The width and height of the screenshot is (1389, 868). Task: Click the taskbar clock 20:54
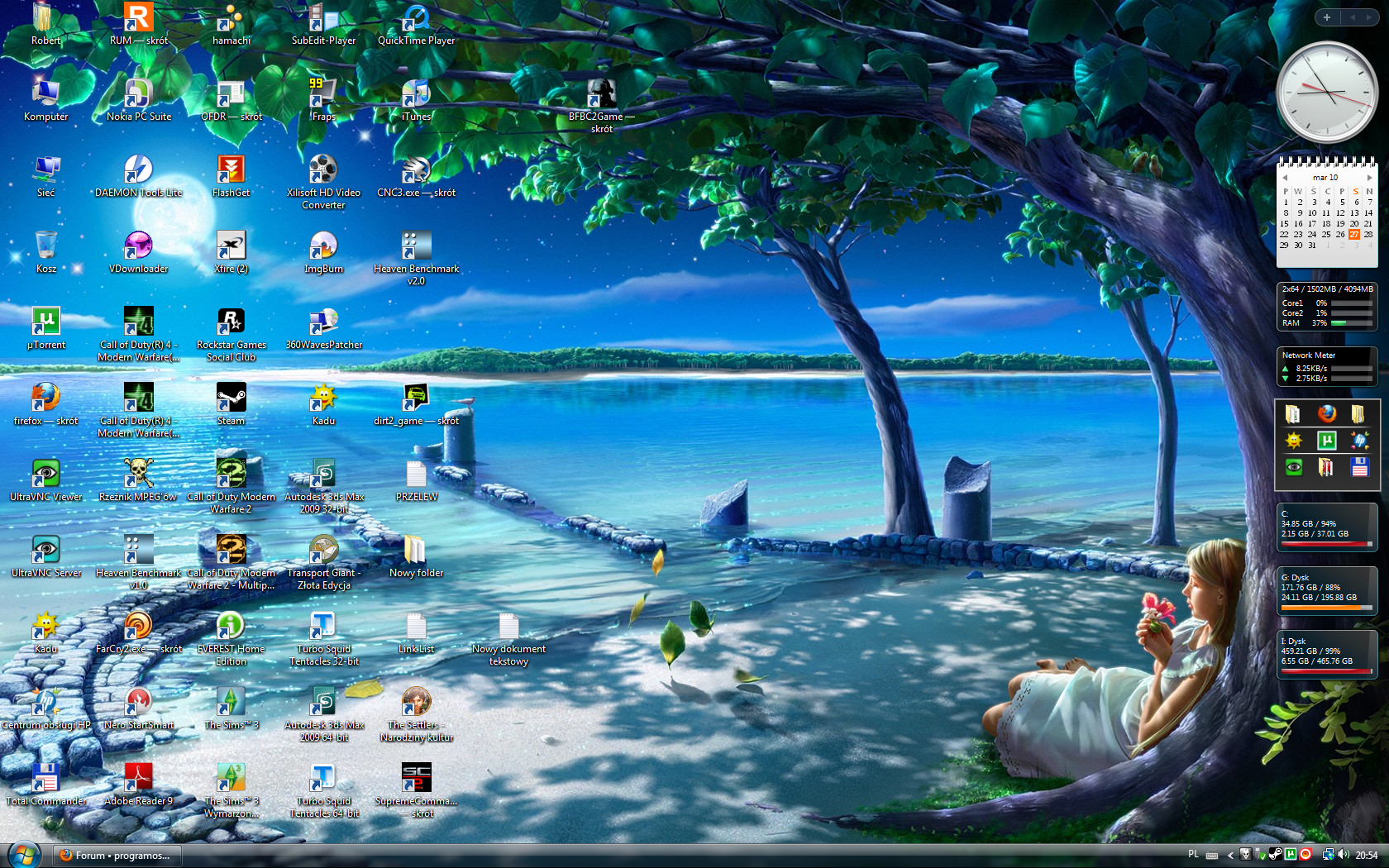tap(1367, 856)
